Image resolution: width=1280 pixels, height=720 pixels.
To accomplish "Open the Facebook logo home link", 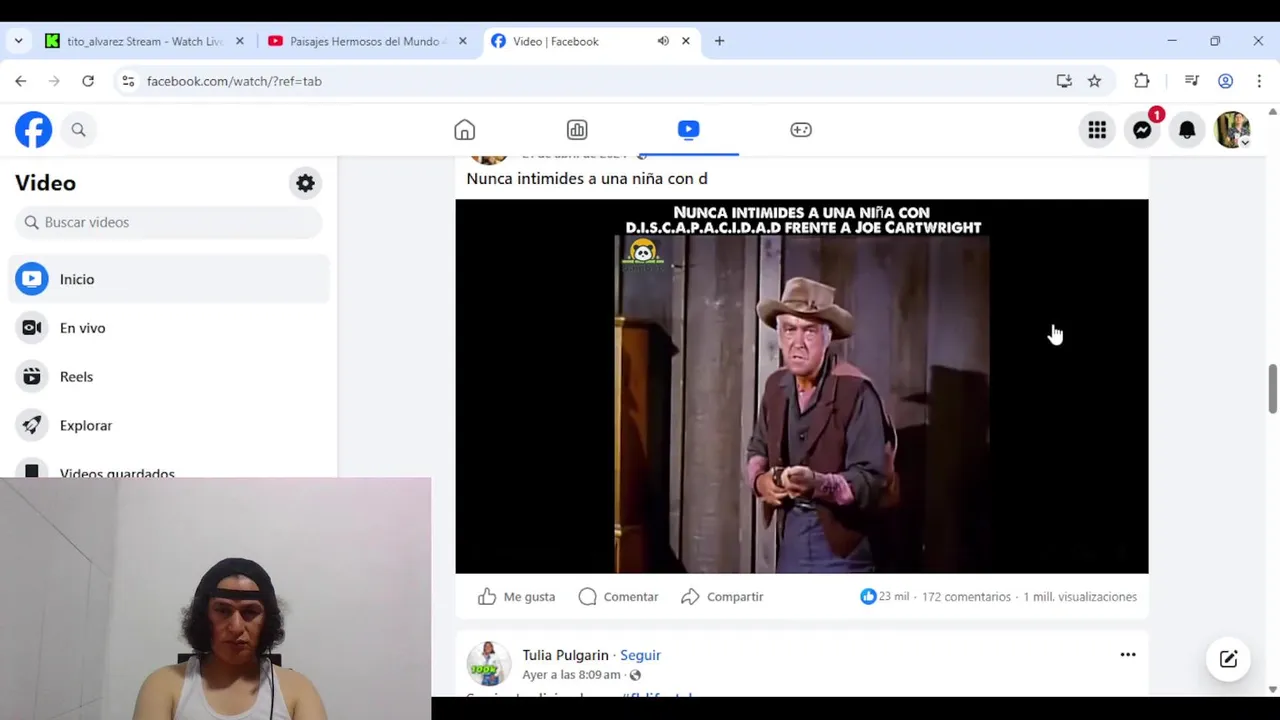I will [x=33, y=130].
